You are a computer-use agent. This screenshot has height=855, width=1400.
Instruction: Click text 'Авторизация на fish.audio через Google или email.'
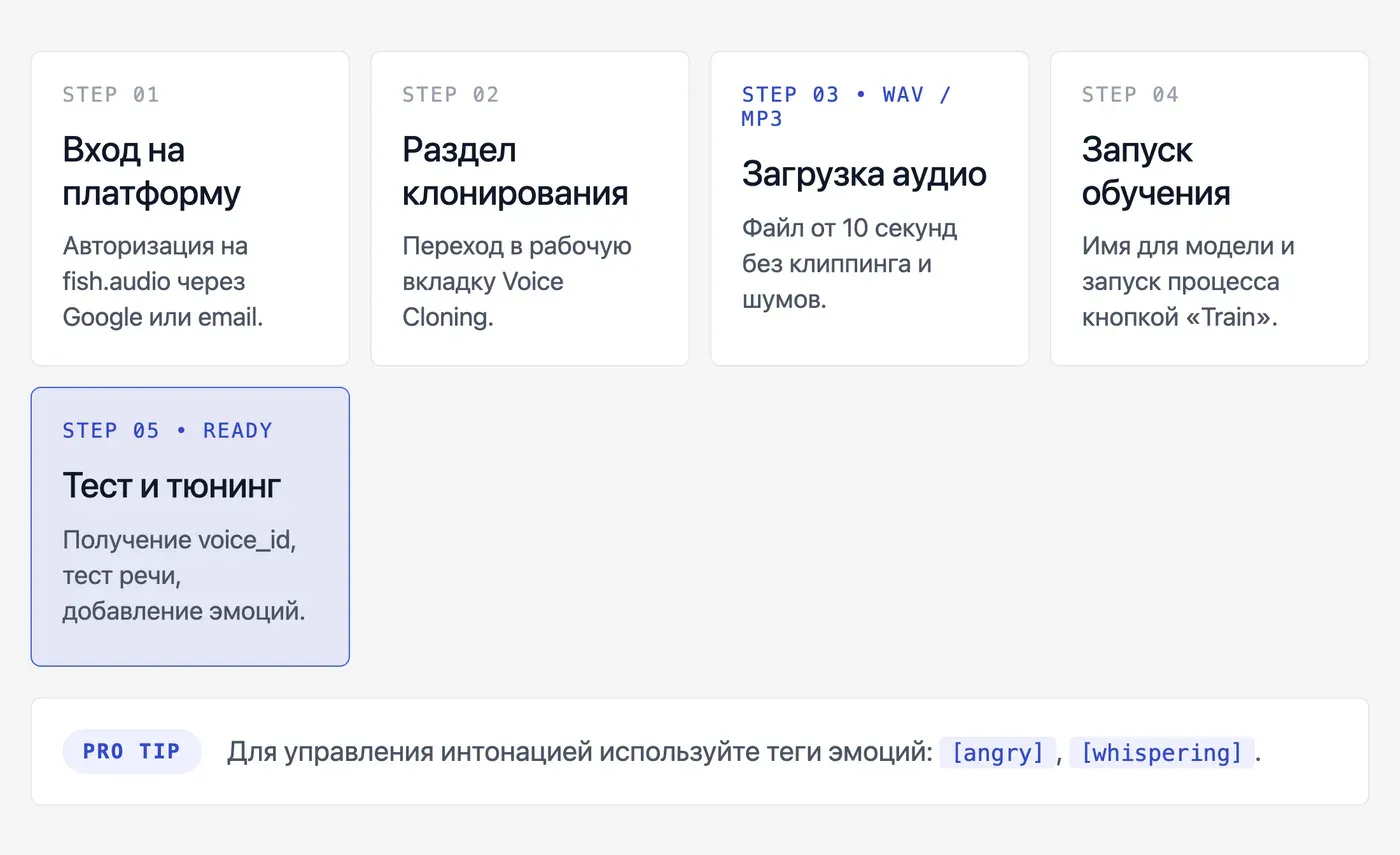[x=163, y=281]
